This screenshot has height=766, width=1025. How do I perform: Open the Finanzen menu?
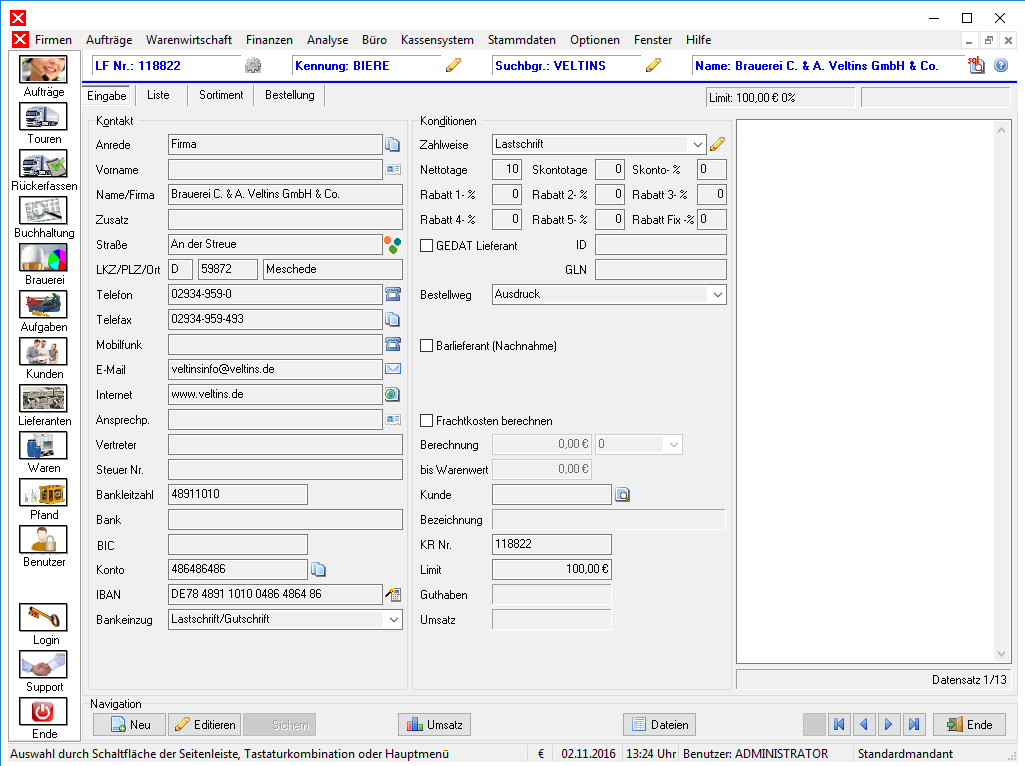click(x=269, y=40)
